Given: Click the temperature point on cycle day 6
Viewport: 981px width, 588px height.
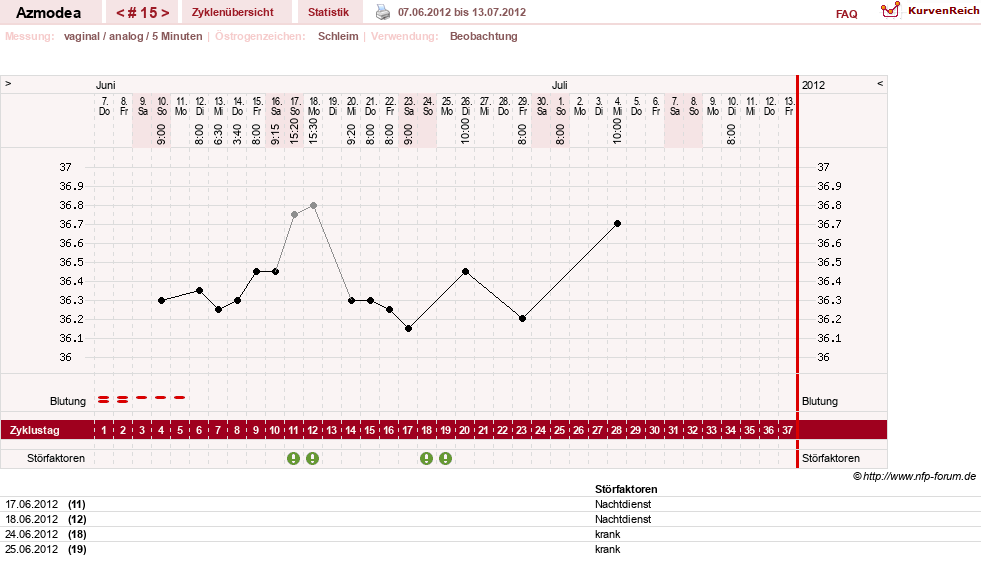Looking at the screenshot, I should click(x=200, y=290).
